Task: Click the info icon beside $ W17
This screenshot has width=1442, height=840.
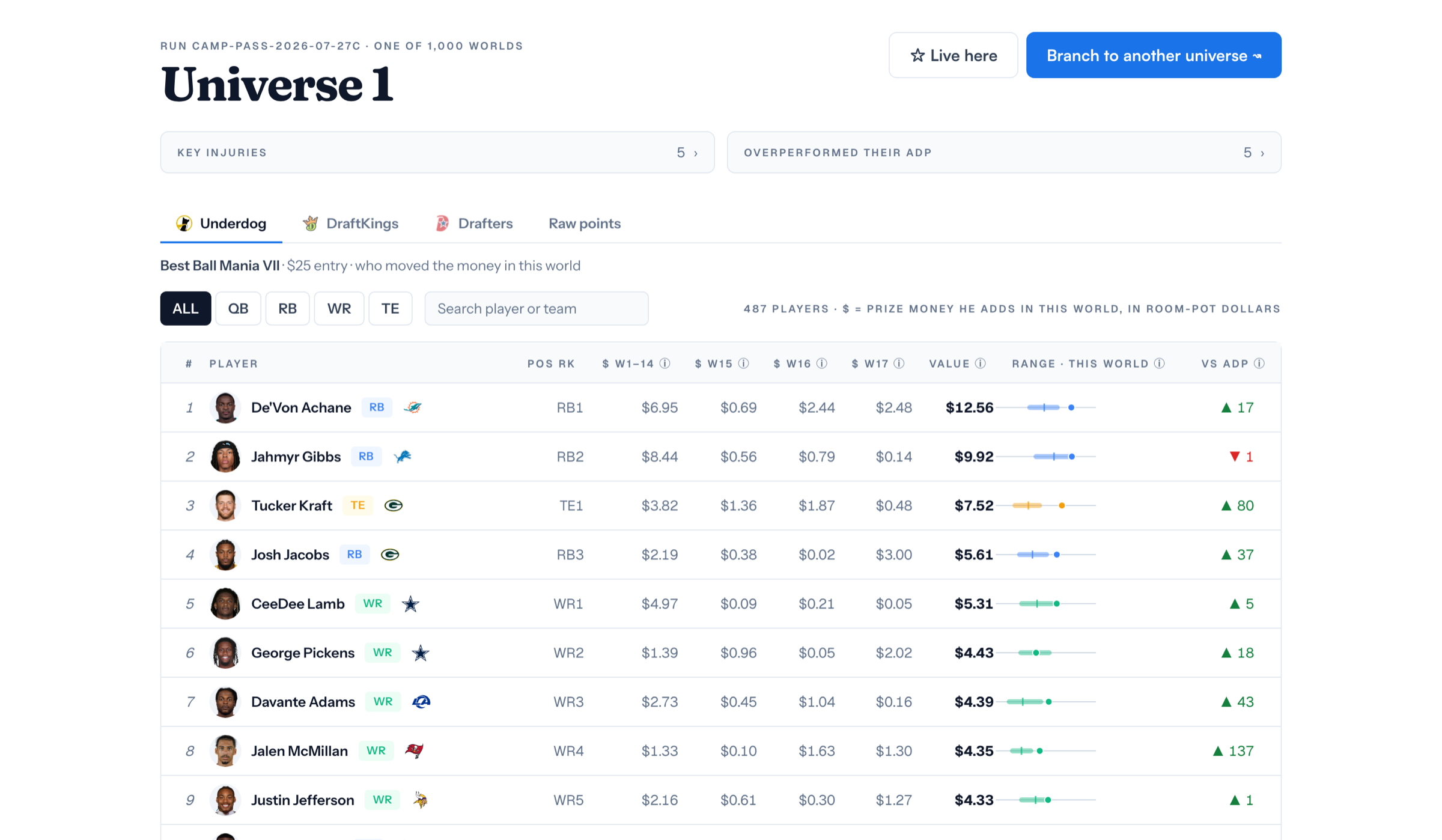Action: tap(899, 364)
